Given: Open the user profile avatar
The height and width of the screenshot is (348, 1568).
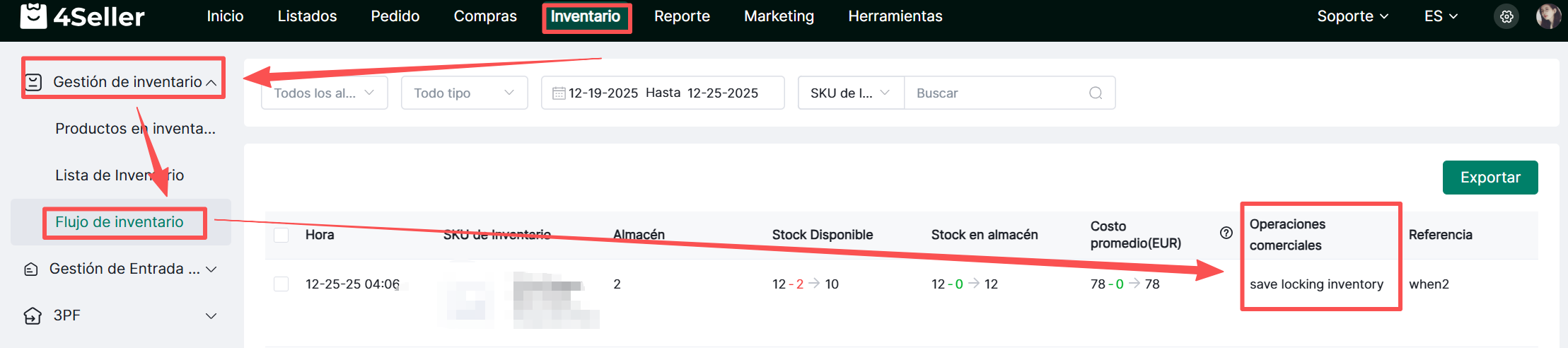Looking at the screenshot, I should pyautogui.click(x=1548, y=16).
